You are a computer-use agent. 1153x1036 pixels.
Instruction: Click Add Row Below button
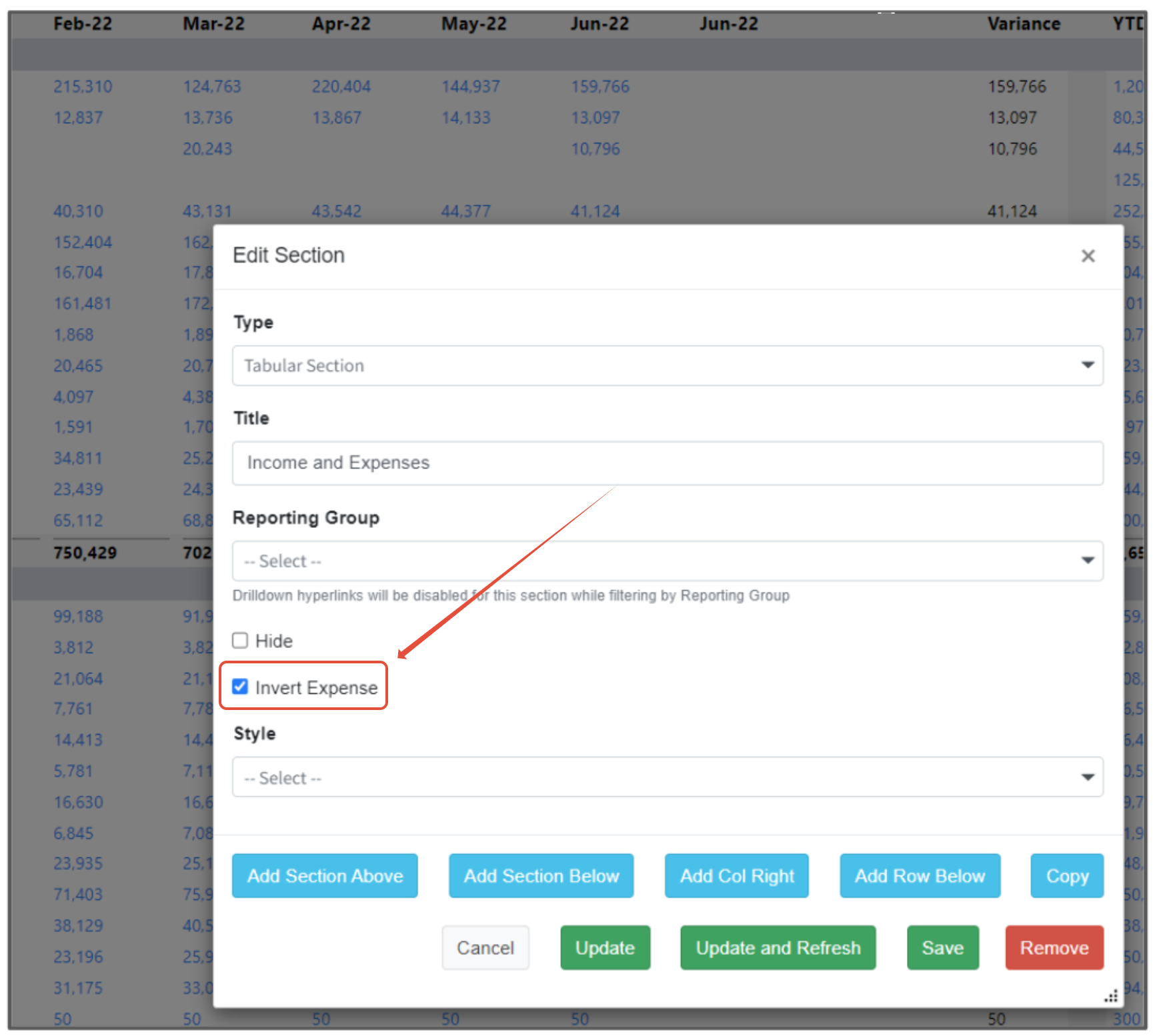coord(920,875)
